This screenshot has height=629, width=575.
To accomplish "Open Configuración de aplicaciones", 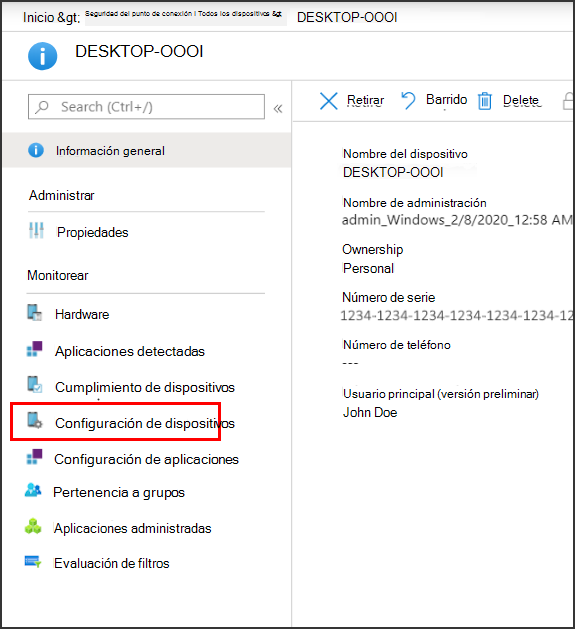I will coord(146,459).
